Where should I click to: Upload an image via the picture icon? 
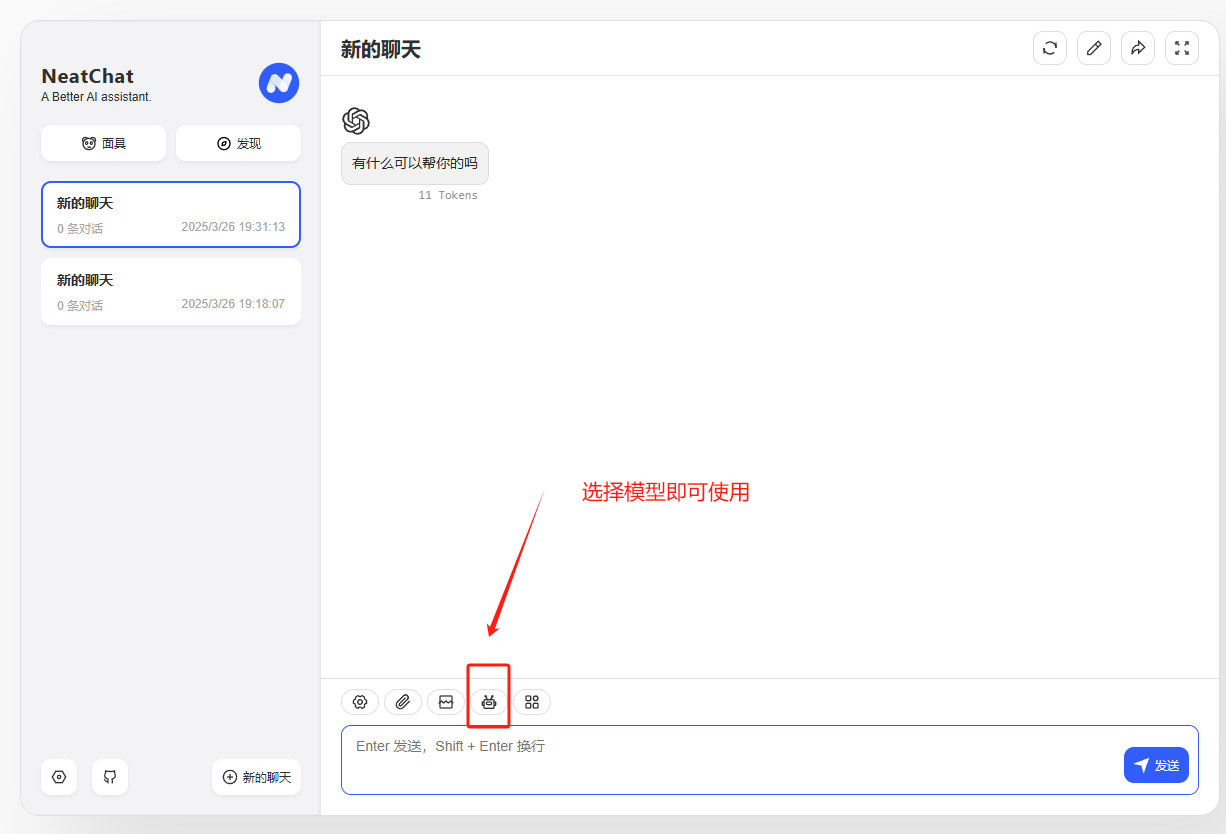tap(445, 702)
